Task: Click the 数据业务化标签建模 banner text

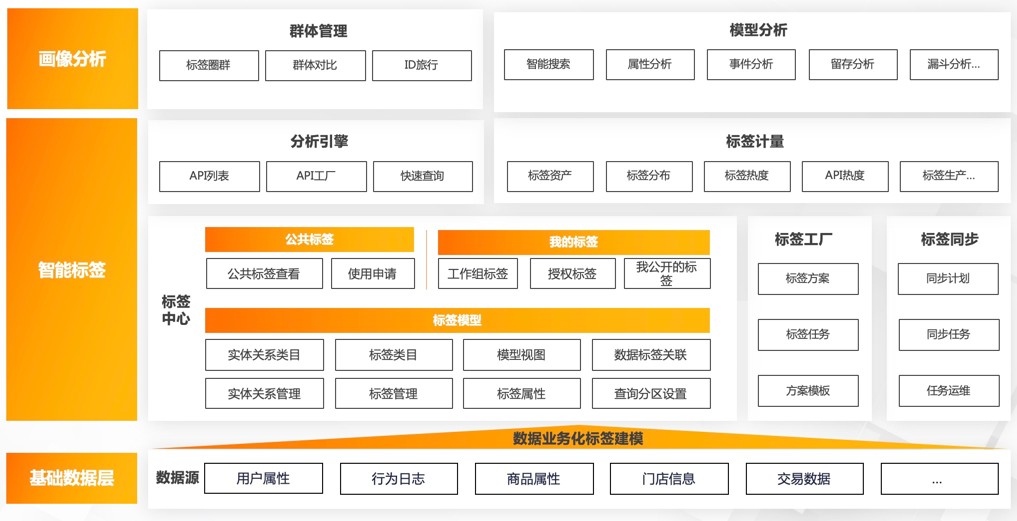Action: (578, 439)
